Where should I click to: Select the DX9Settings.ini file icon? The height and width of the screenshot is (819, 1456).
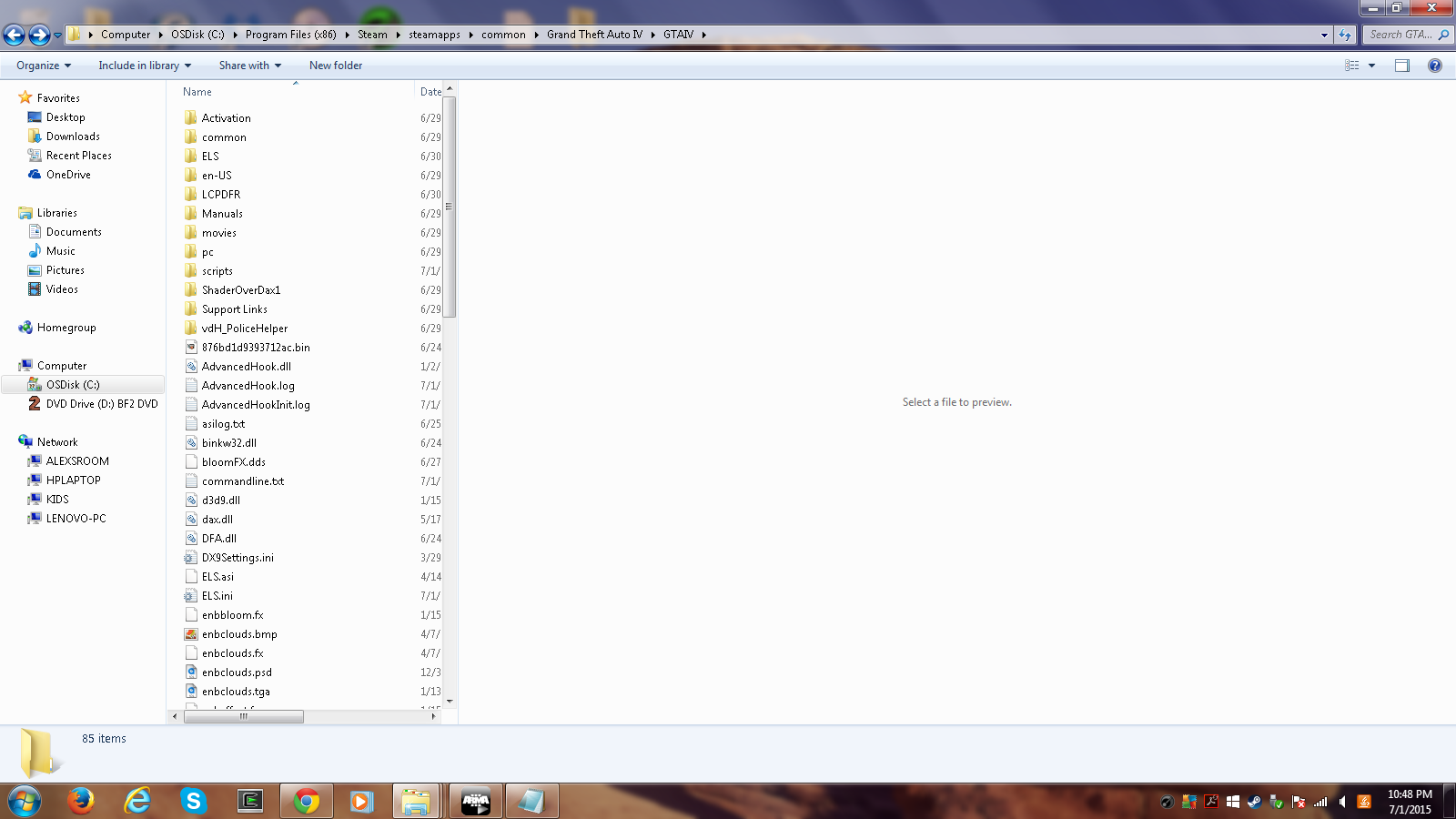191,557
